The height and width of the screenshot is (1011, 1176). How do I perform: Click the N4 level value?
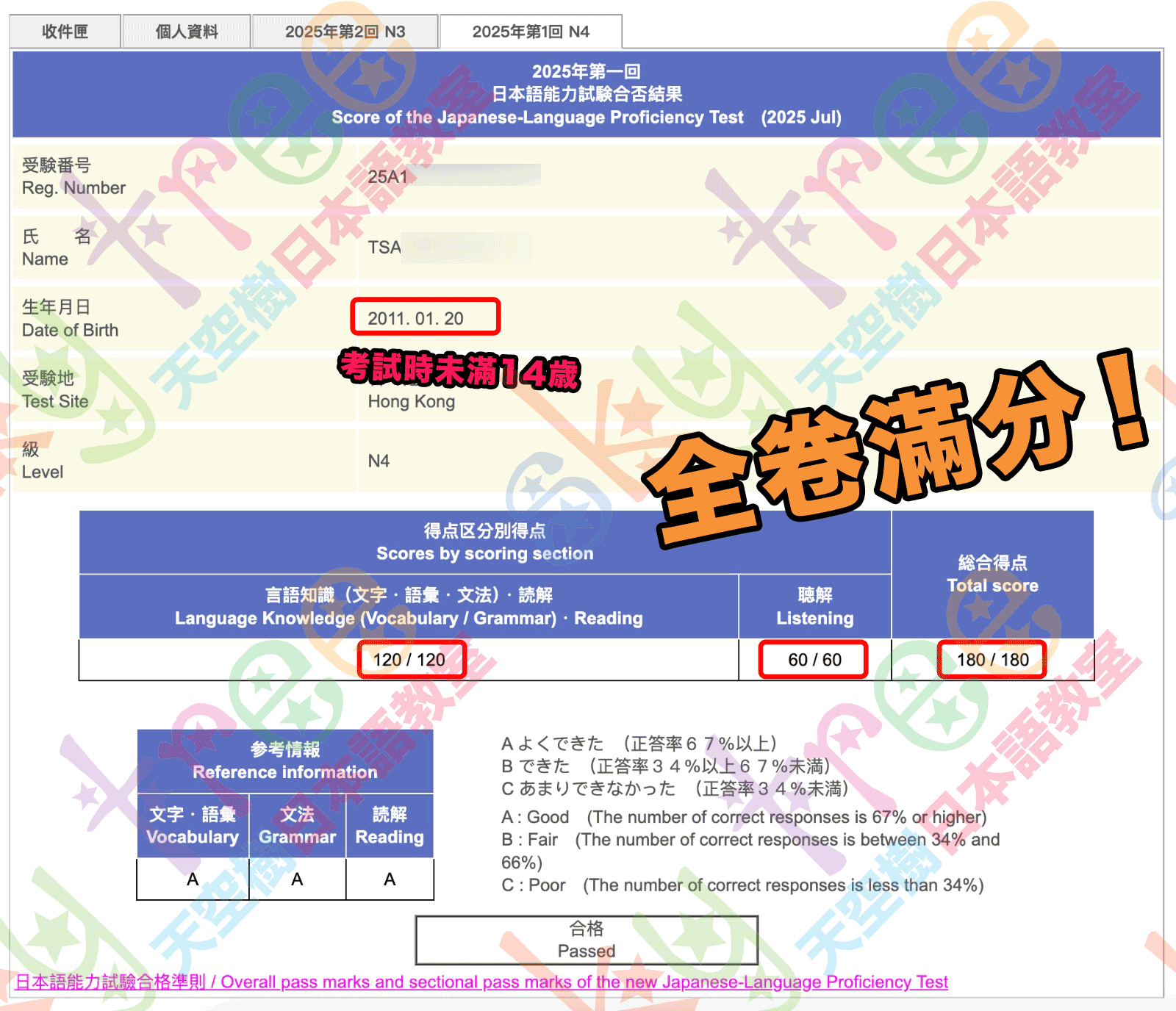coord(379,461)
